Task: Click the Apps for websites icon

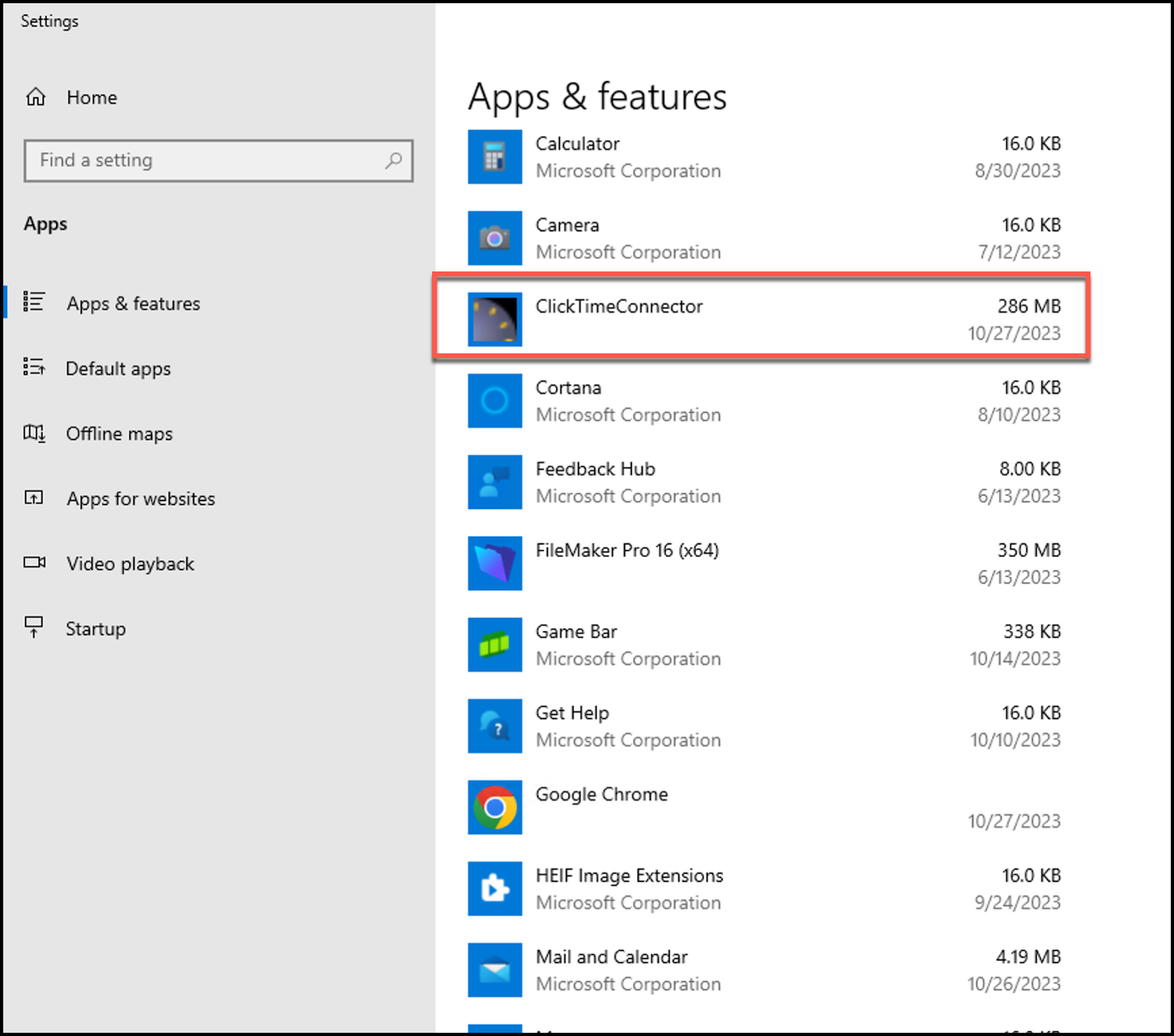Action: [34, 498]
